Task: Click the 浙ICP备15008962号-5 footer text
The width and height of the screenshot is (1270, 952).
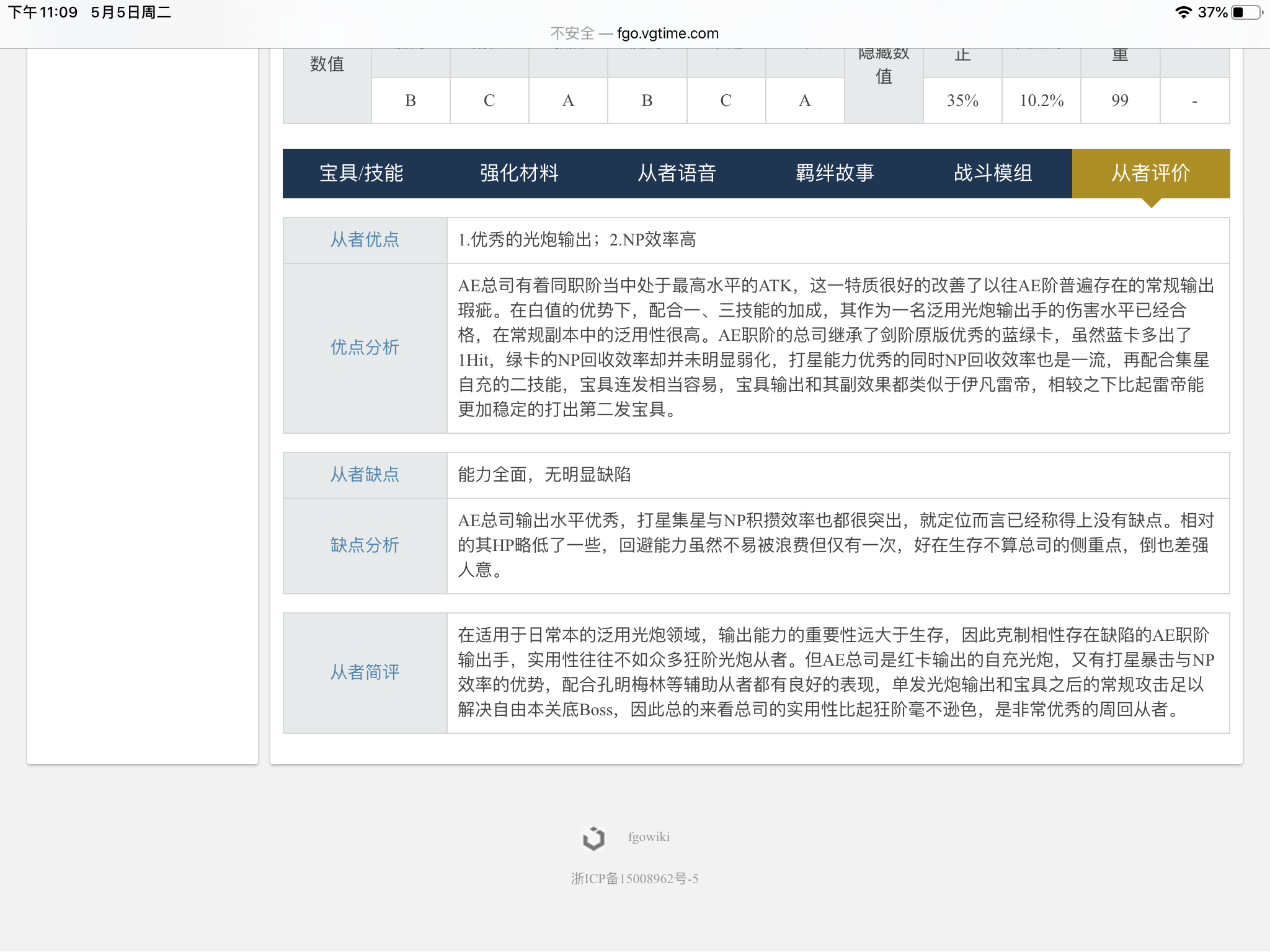Action: (634, 879)
